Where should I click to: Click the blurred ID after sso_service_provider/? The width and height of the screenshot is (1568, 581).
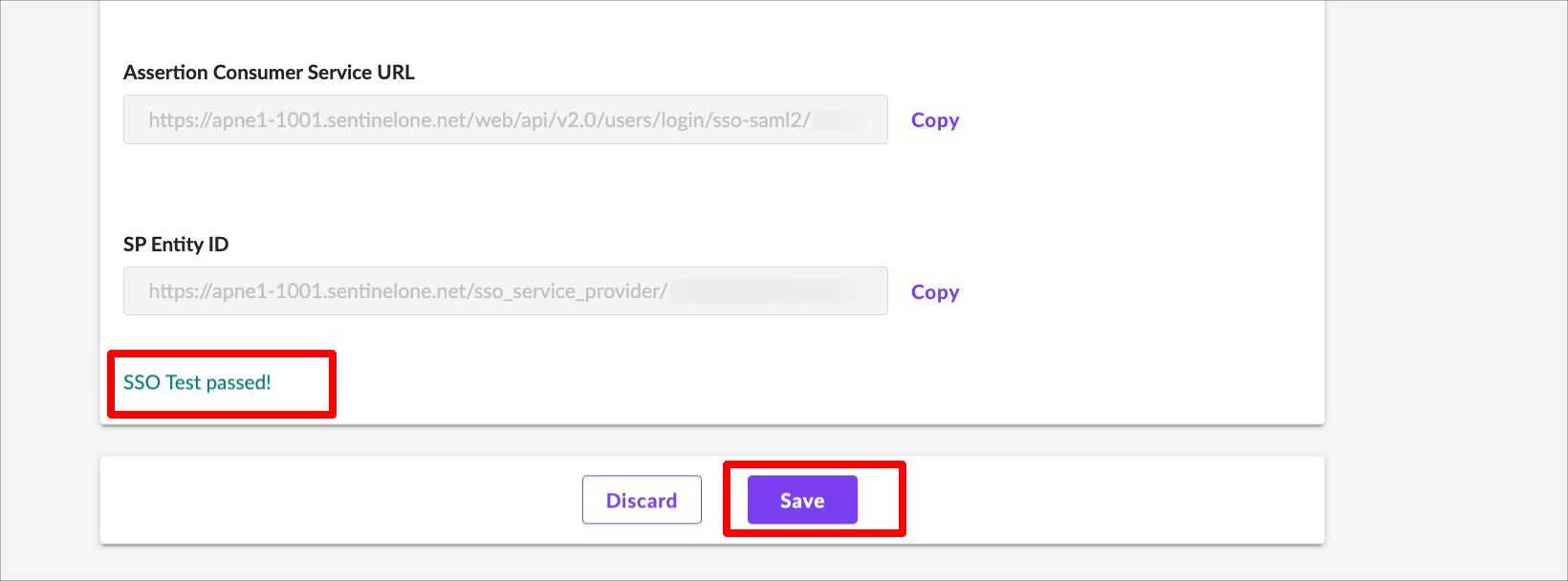click(x=765, y=291)
